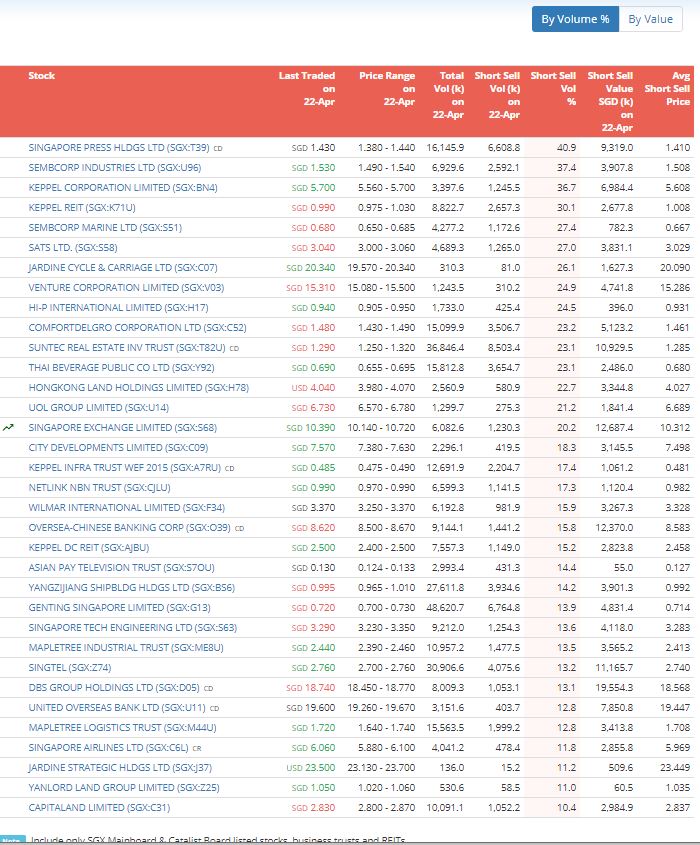Select Suntec total volume 36,846.4
This screenshot has width=700, height=845.
click(x=445, y=348)
